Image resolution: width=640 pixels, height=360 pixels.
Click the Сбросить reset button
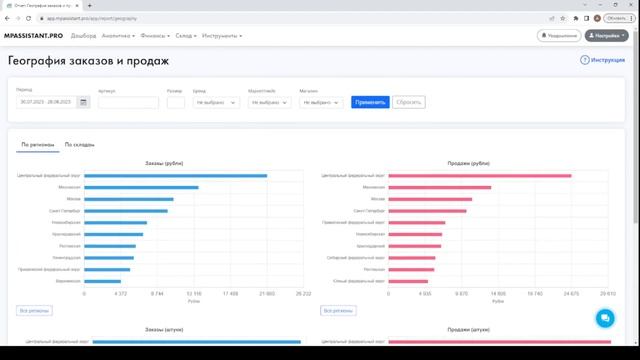tap(409, 102)
